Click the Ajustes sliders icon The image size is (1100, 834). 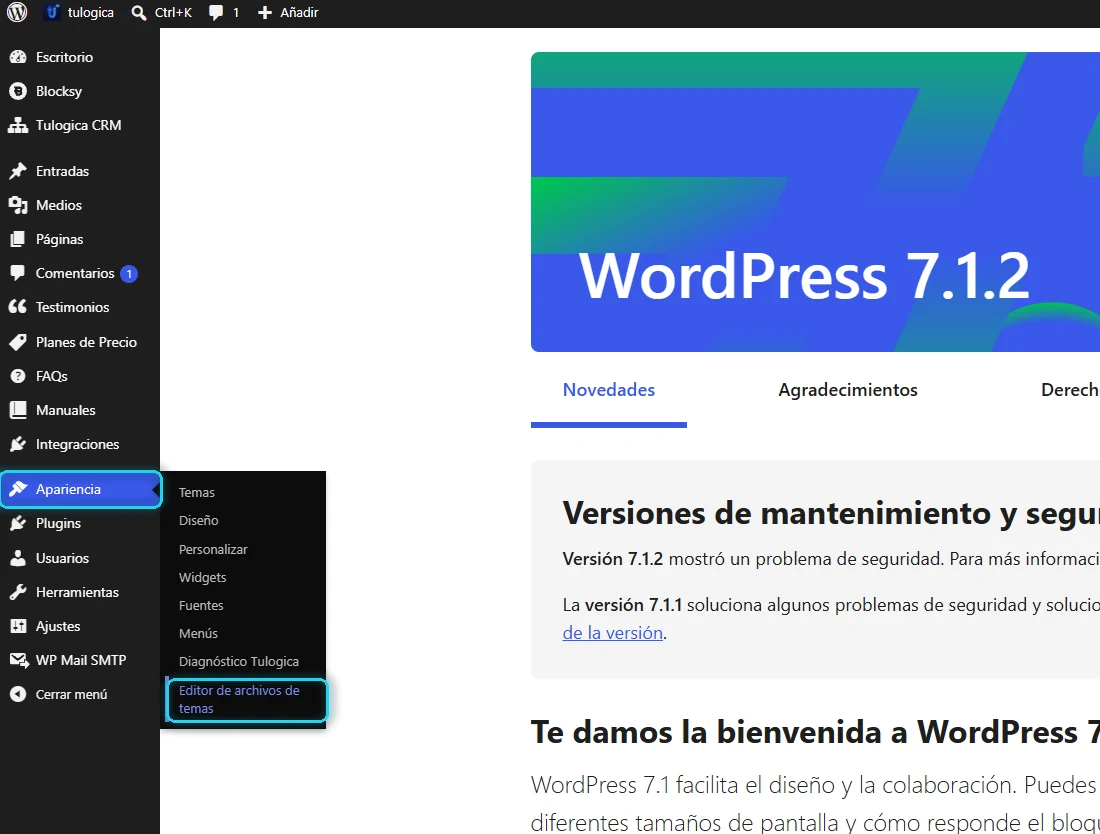[18, 626]
